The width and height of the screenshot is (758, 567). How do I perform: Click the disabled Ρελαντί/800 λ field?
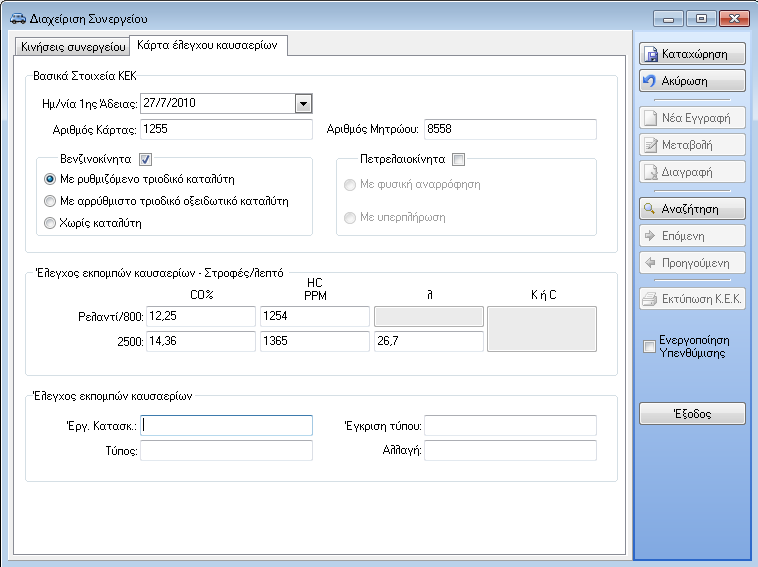tap(429, 316)
